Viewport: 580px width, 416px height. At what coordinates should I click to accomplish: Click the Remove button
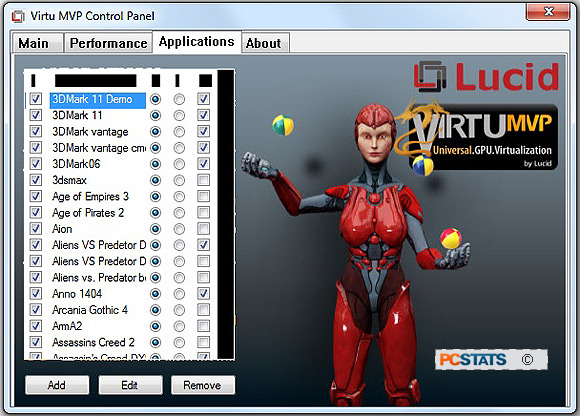[x=203, y=385]
